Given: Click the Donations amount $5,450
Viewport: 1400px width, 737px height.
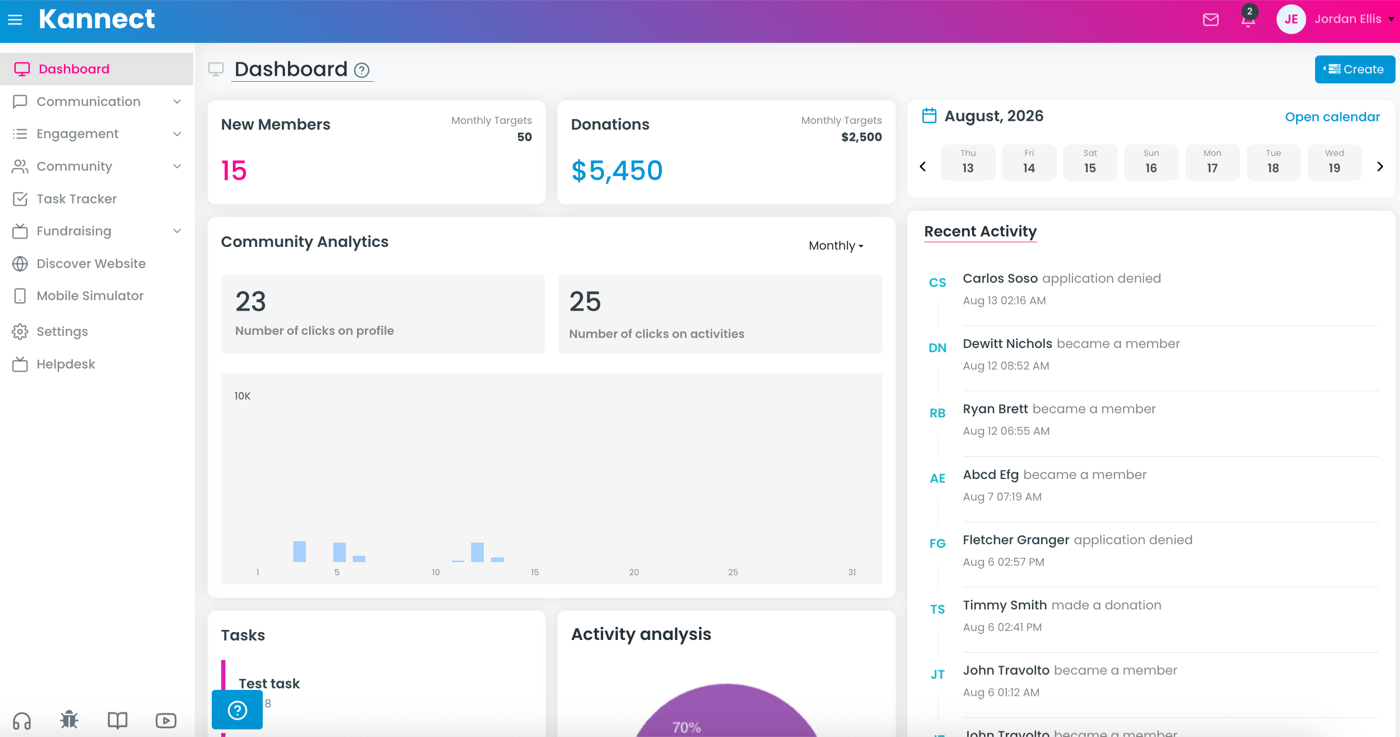Looking at the screenshot, I should point(617,171).
